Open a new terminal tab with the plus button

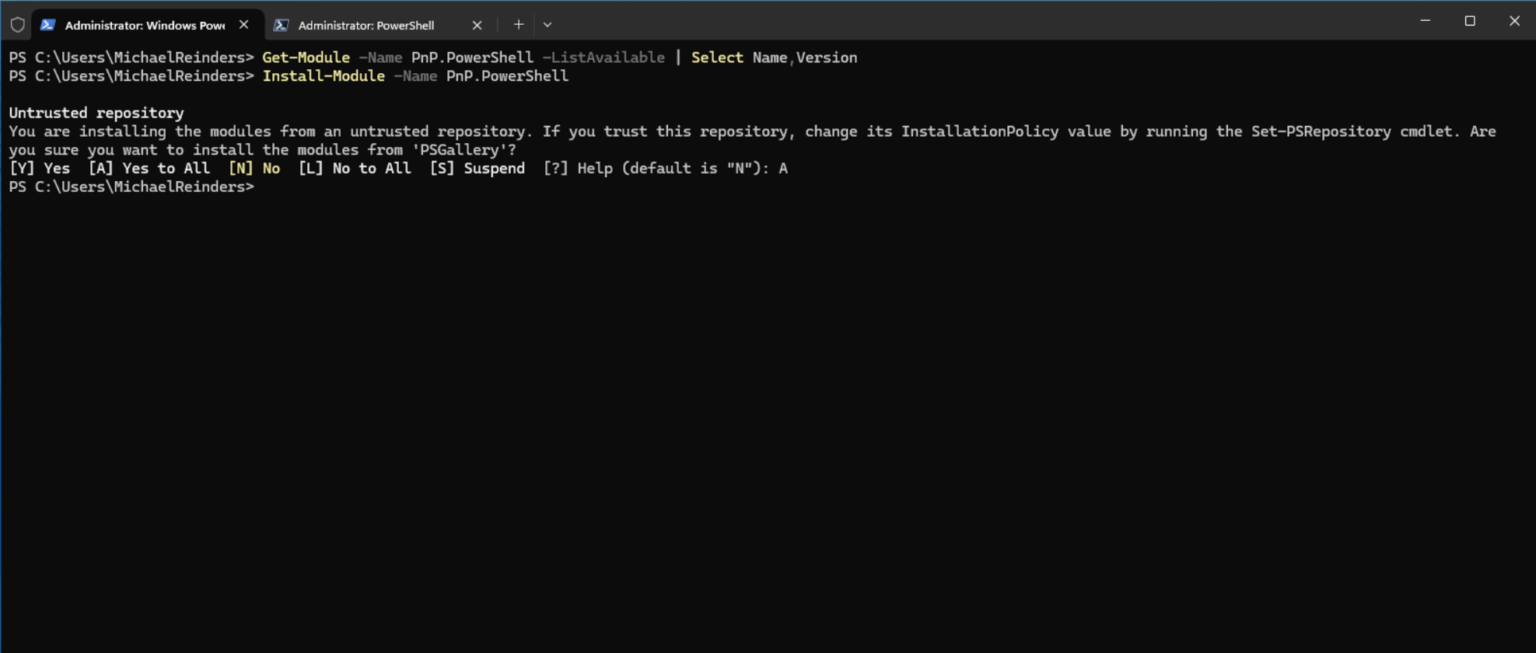tap(518, 24)
